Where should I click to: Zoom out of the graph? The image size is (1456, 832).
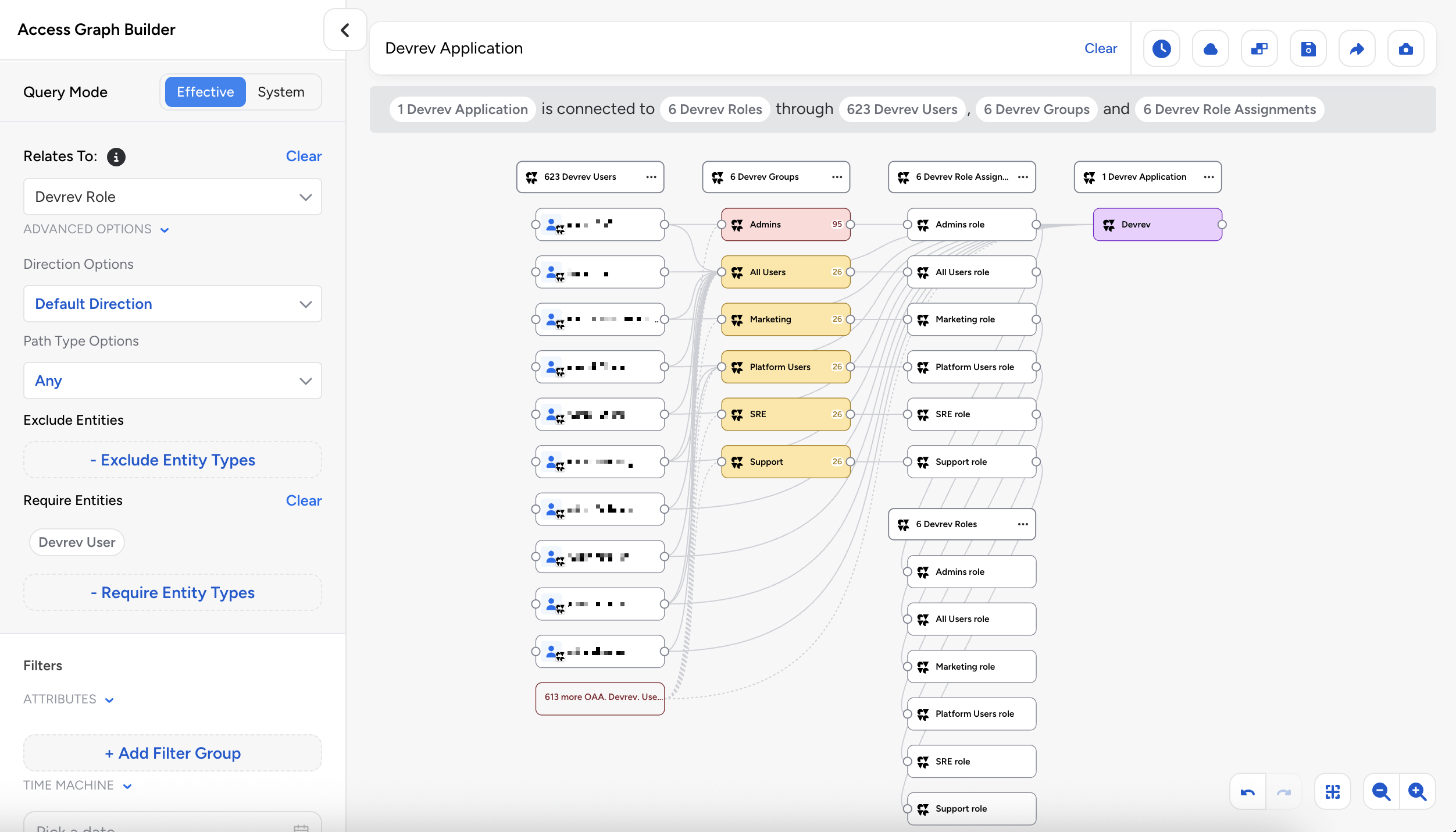pyautogui.click(x=1381, y=792)
